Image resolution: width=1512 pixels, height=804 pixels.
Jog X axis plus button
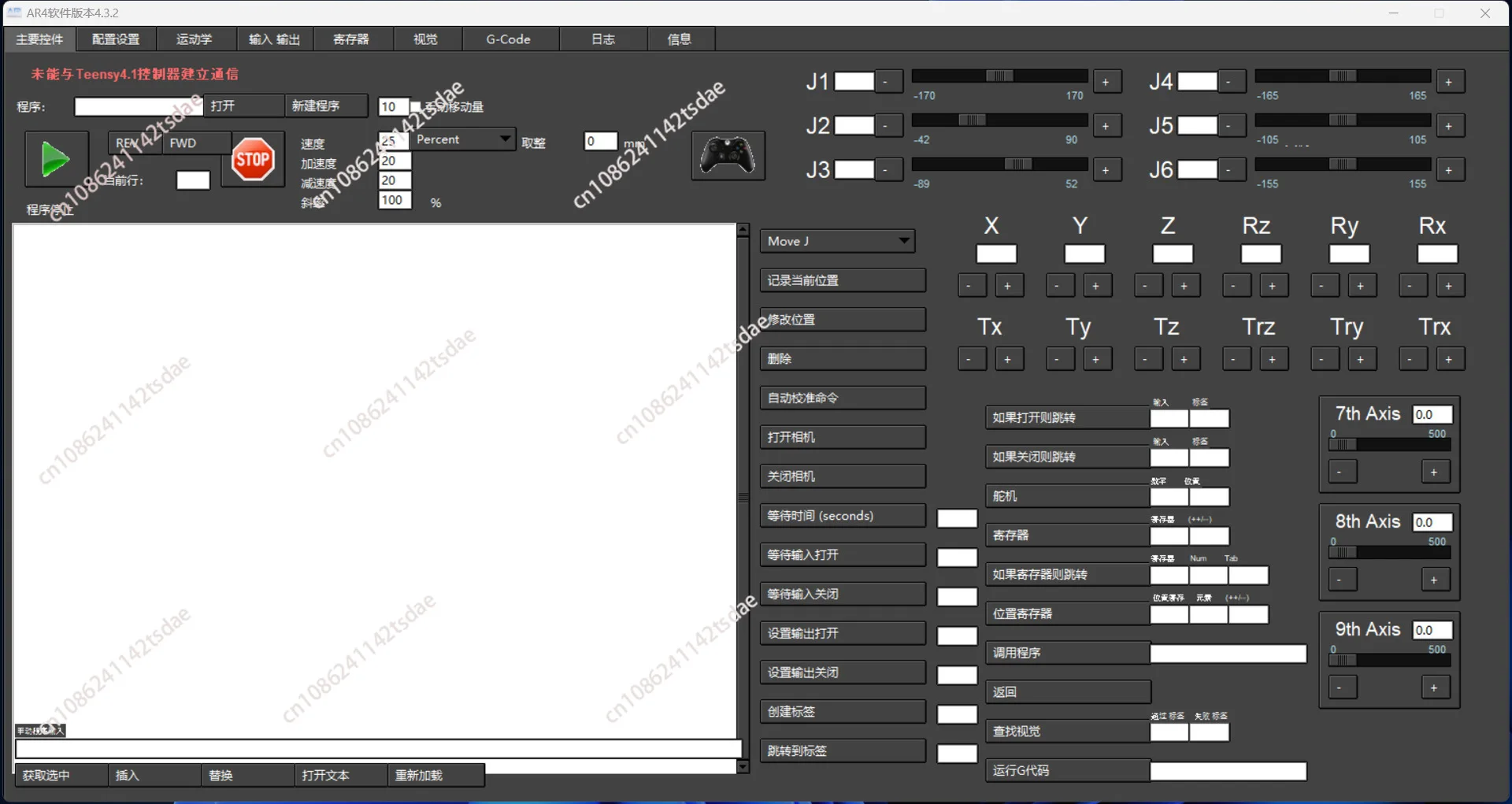point(1008,286)
